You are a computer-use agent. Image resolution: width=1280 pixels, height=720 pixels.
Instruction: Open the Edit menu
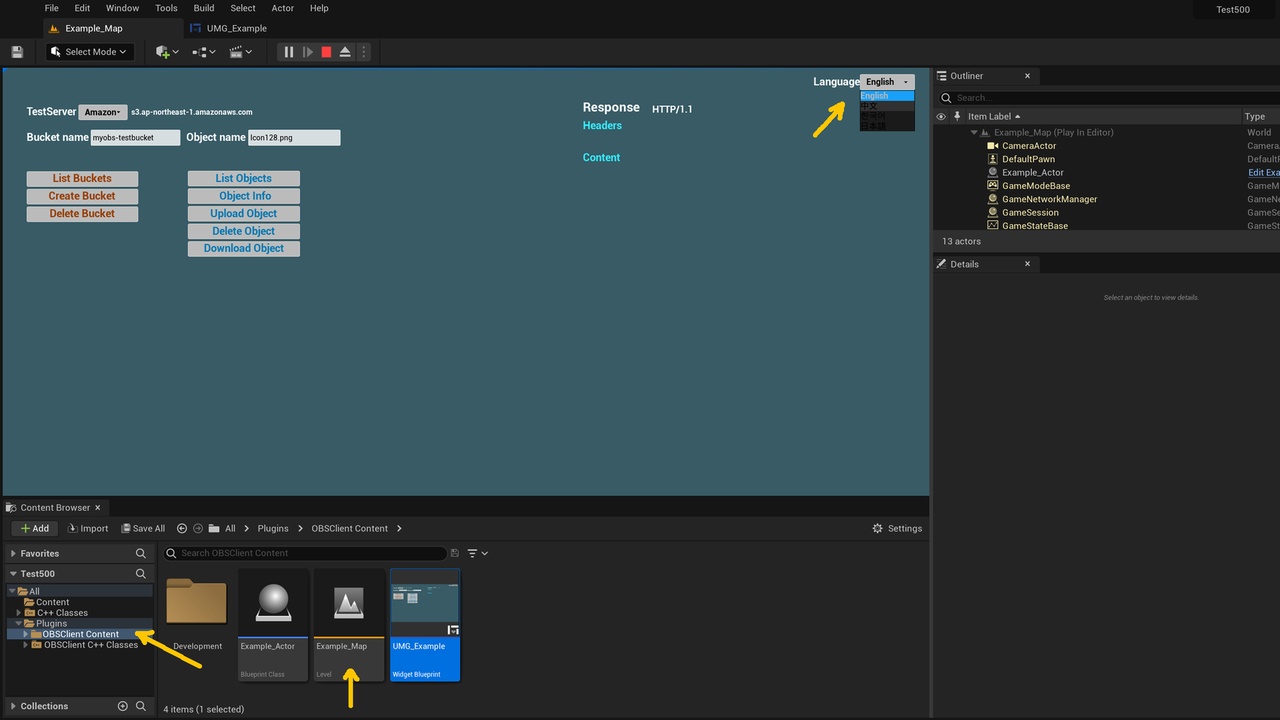(x=83, y=8)
